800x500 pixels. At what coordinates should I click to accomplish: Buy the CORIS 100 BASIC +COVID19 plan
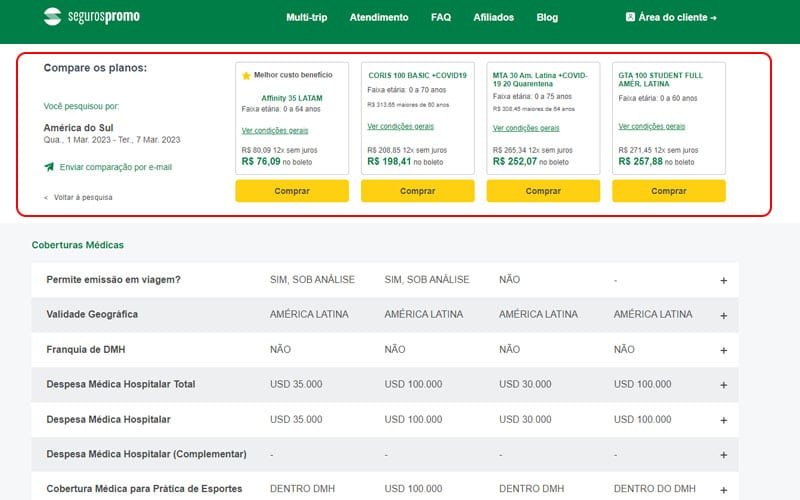tap(417, 191)
